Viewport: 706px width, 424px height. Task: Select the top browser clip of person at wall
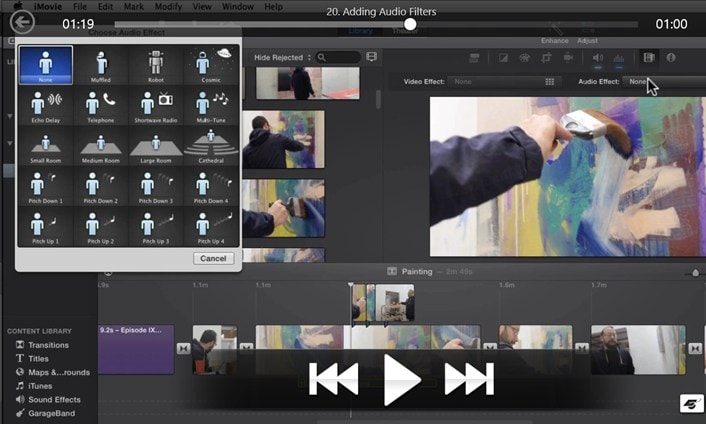click(308, 83)
